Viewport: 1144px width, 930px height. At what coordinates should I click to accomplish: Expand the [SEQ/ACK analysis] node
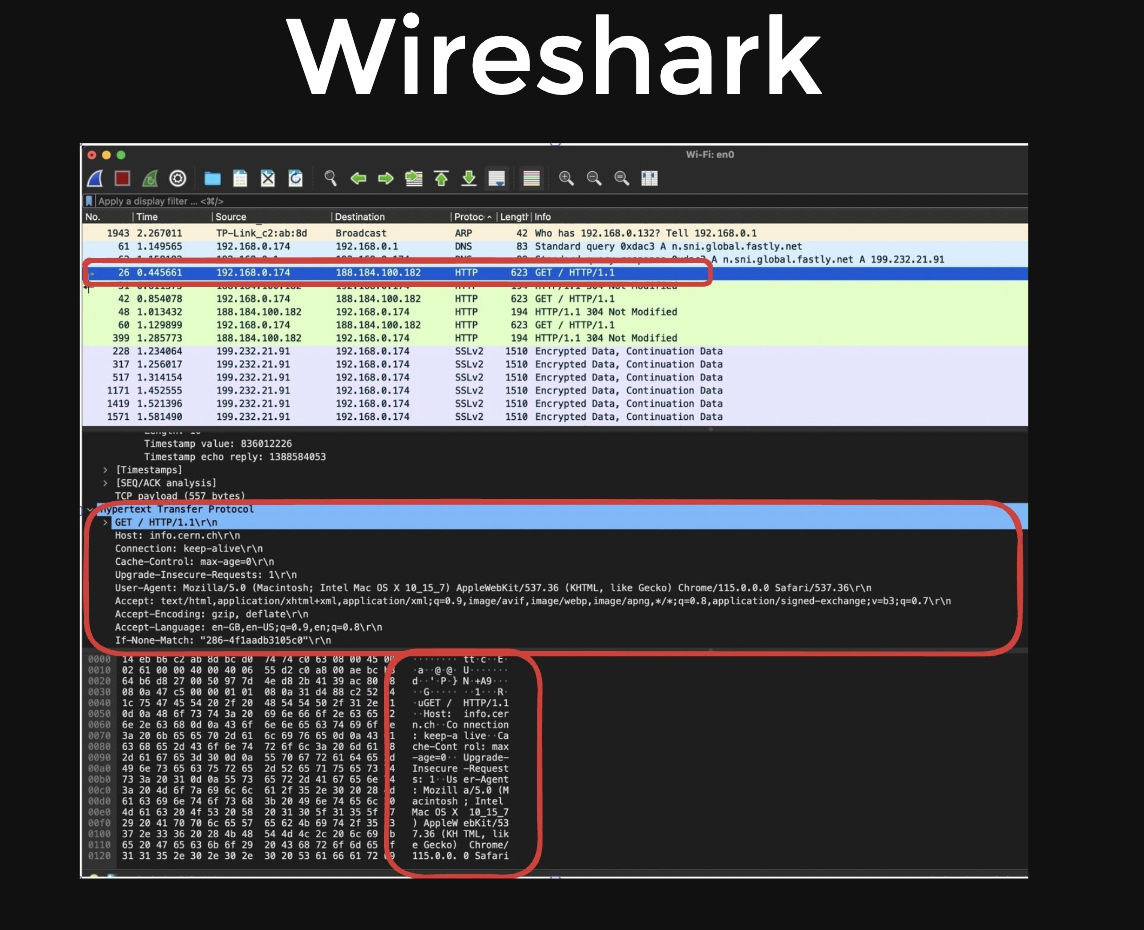(x=105, y=483)
